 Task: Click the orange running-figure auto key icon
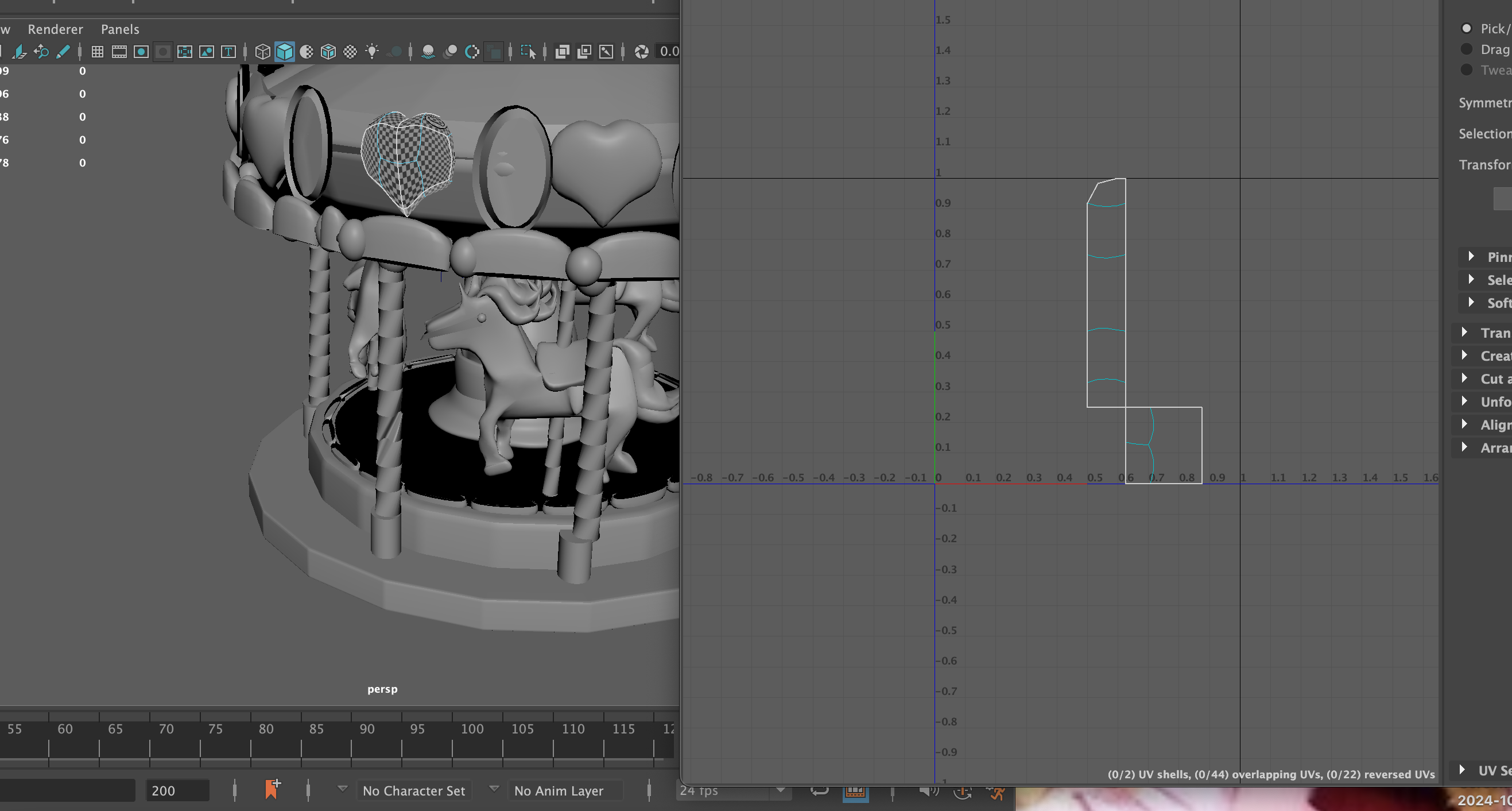(997, 793)
